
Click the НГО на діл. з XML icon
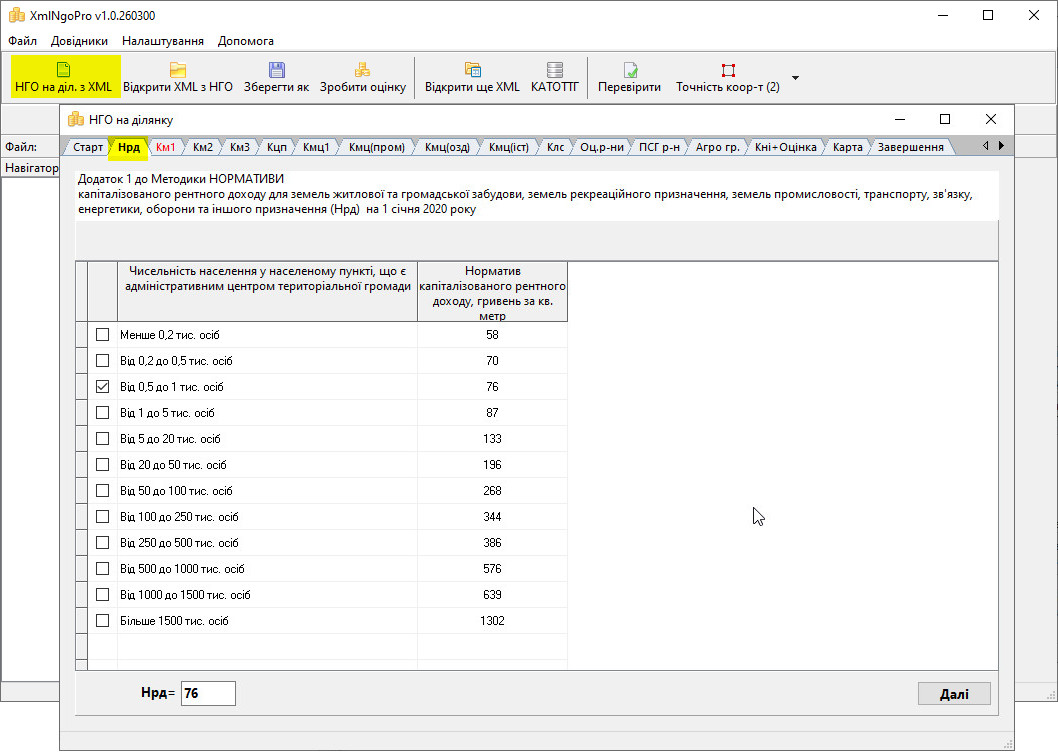click(x=64, y=69)
